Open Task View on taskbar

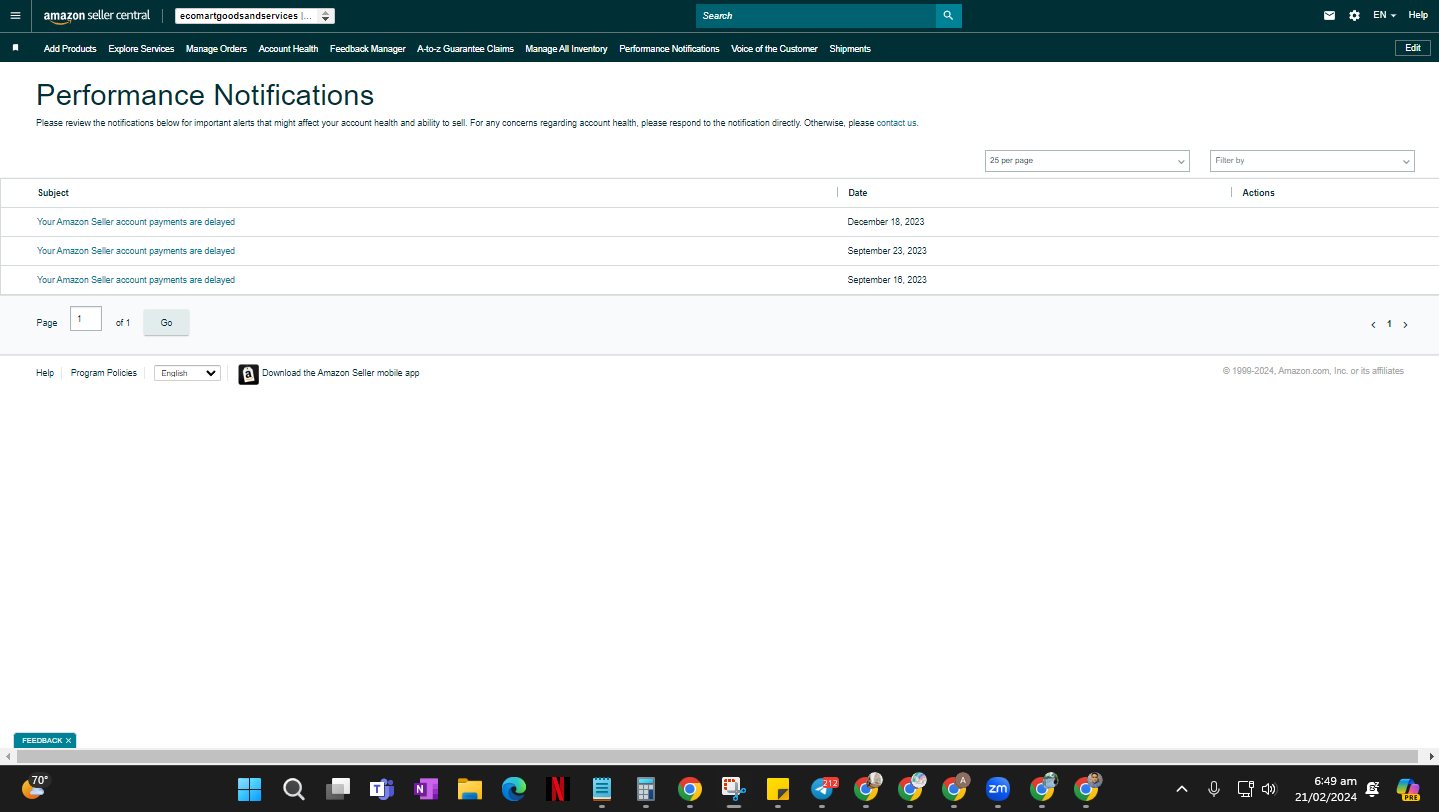(337, 790)
